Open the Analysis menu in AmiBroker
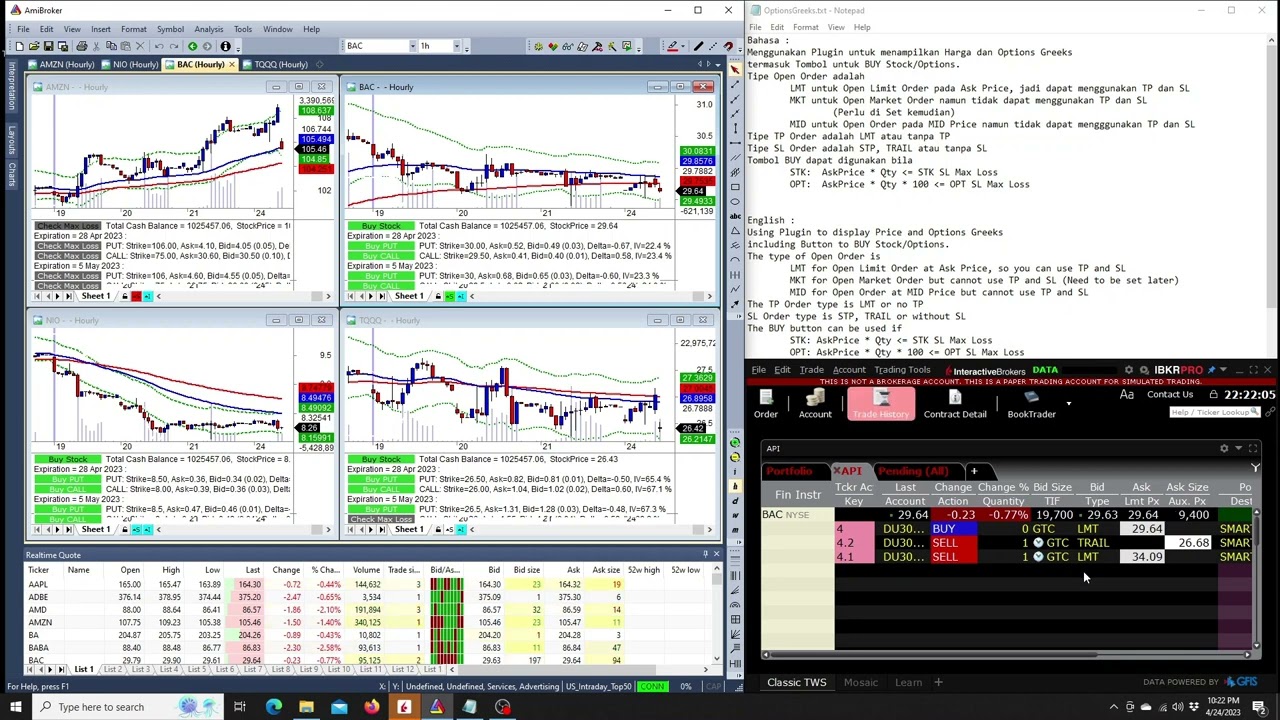The width and height of the screenshot is (1280, 720). coord(208,29)
